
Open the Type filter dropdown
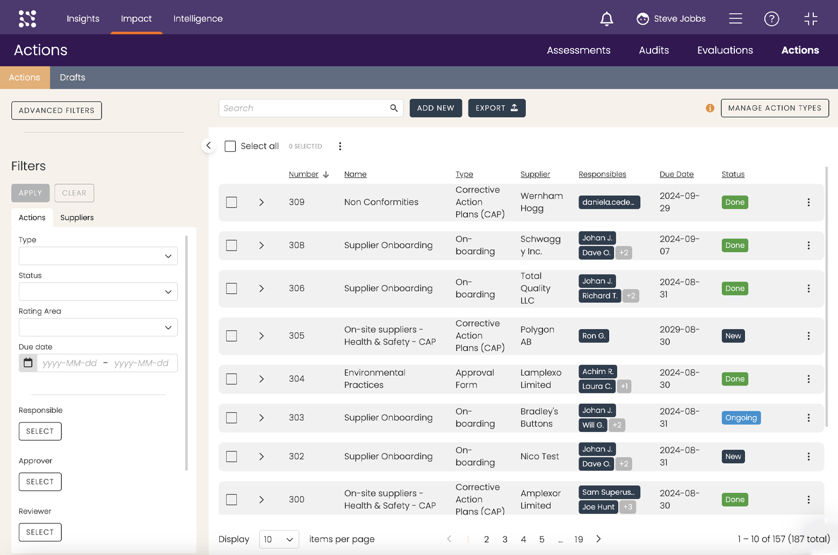pos(98,256)
